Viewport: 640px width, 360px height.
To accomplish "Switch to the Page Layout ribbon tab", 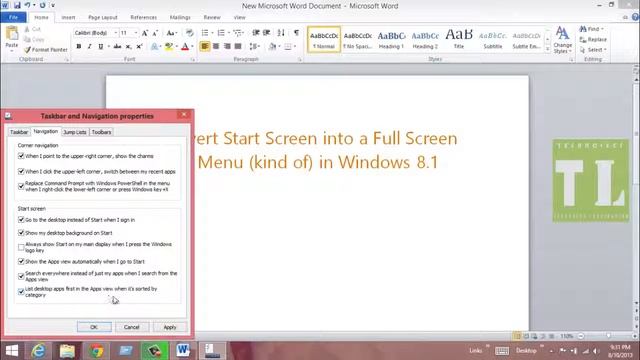I will coord(103,17).
